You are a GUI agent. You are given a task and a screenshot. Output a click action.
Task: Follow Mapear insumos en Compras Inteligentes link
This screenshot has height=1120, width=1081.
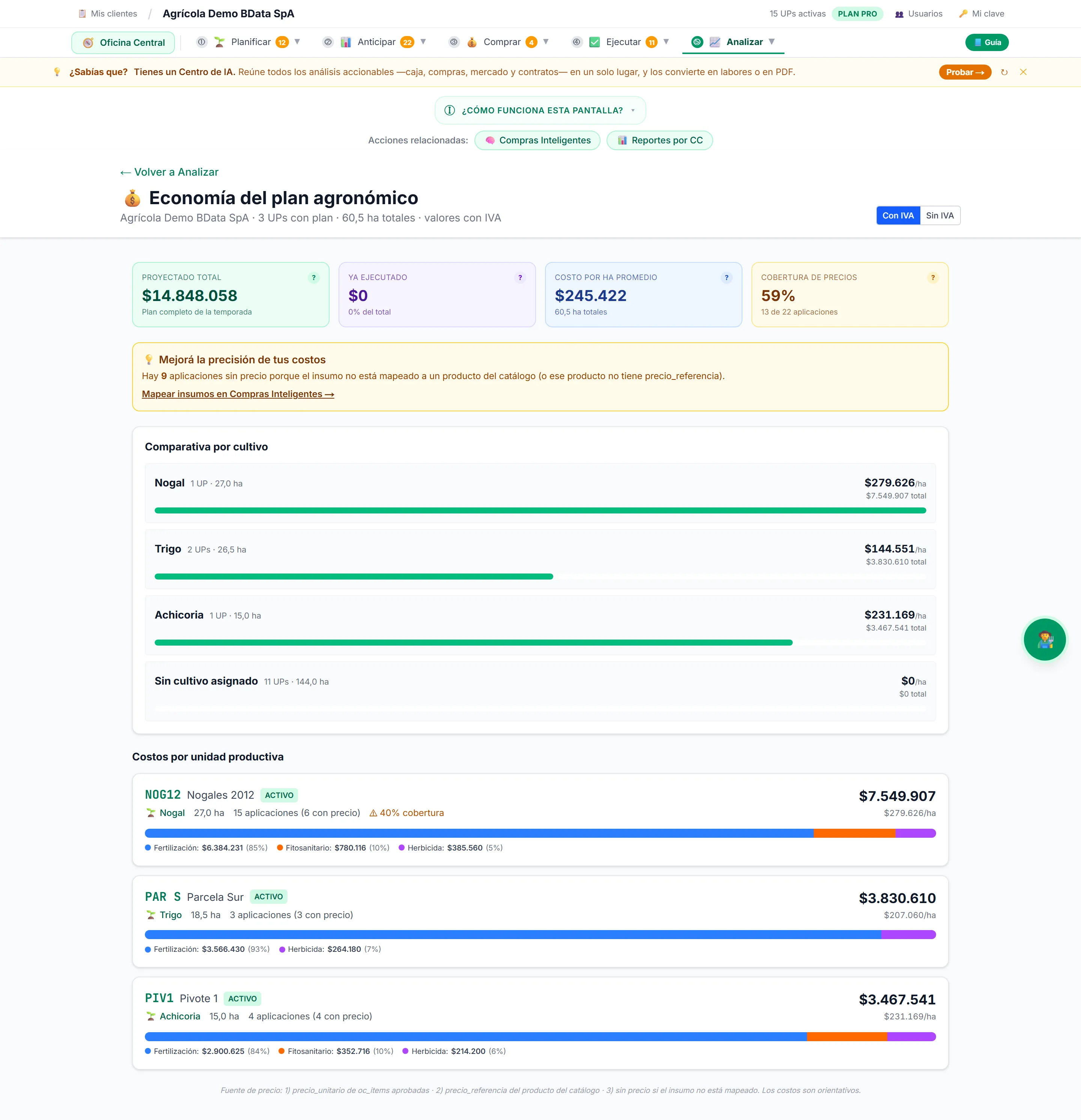[238, 394]
